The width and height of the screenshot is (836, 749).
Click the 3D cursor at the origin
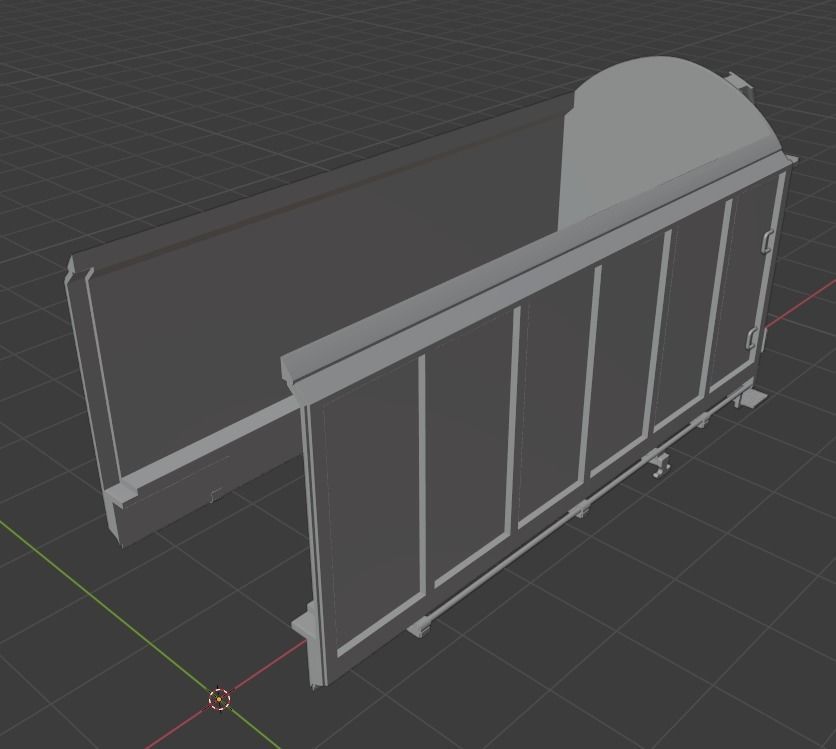(x=219, y=699)
